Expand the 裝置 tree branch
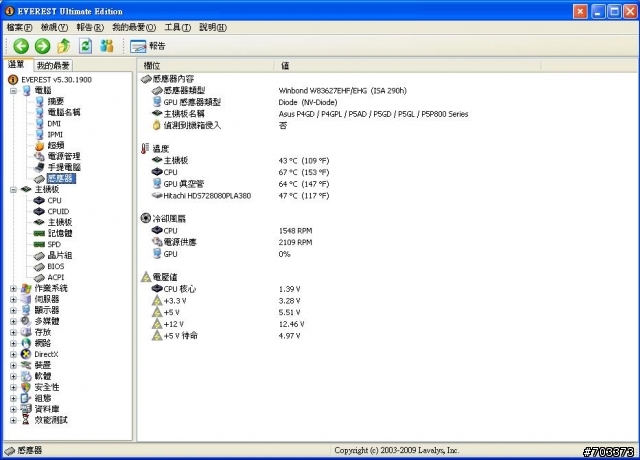 tap(13, 366)
